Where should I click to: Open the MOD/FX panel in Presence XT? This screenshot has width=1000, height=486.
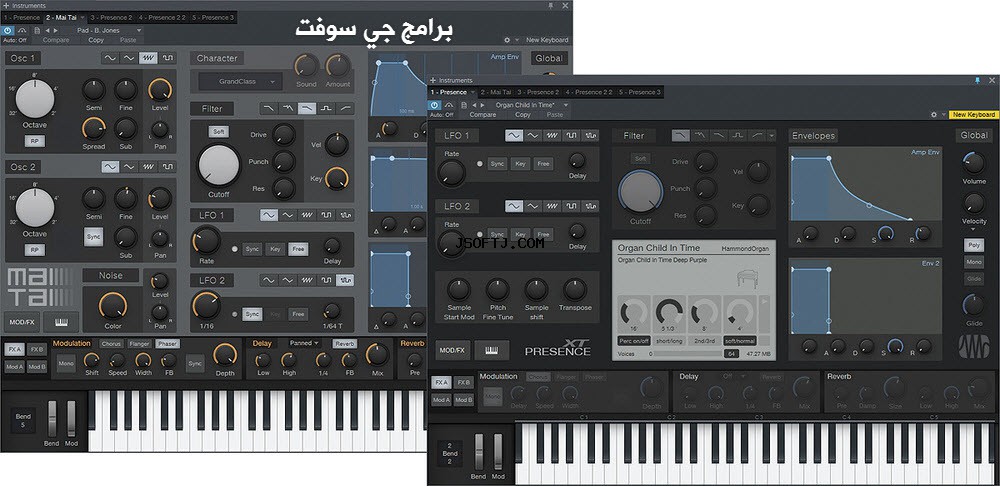pos(453,350)
